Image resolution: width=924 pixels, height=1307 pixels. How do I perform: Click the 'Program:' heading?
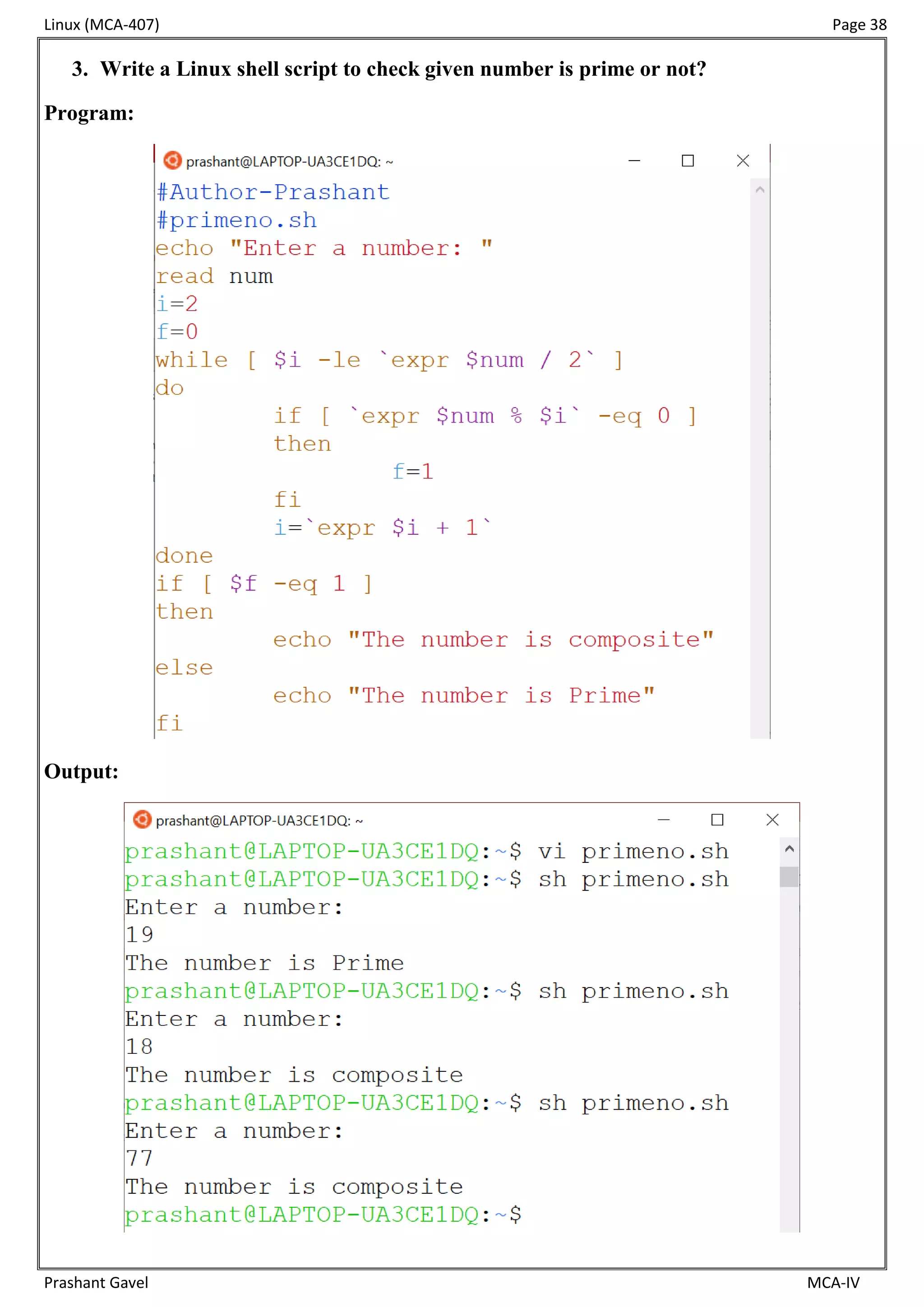click(89, 113)
